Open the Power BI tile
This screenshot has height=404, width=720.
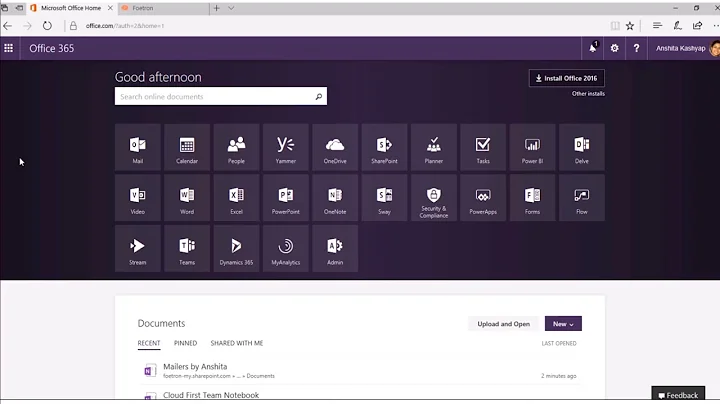(533, 147)
